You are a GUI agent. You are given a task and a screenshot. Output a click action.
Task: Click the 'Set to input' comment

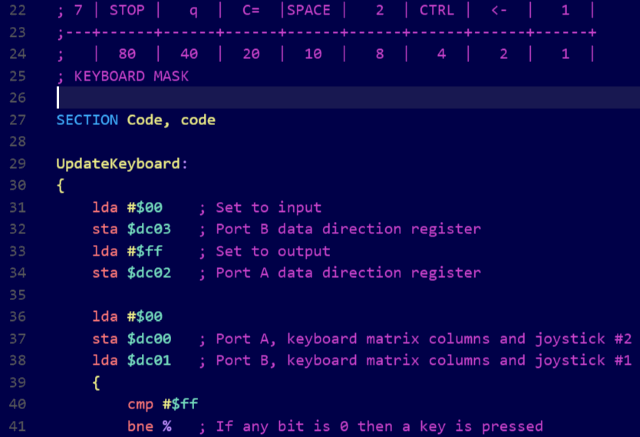pyautogui.click(x=269, y=208)
